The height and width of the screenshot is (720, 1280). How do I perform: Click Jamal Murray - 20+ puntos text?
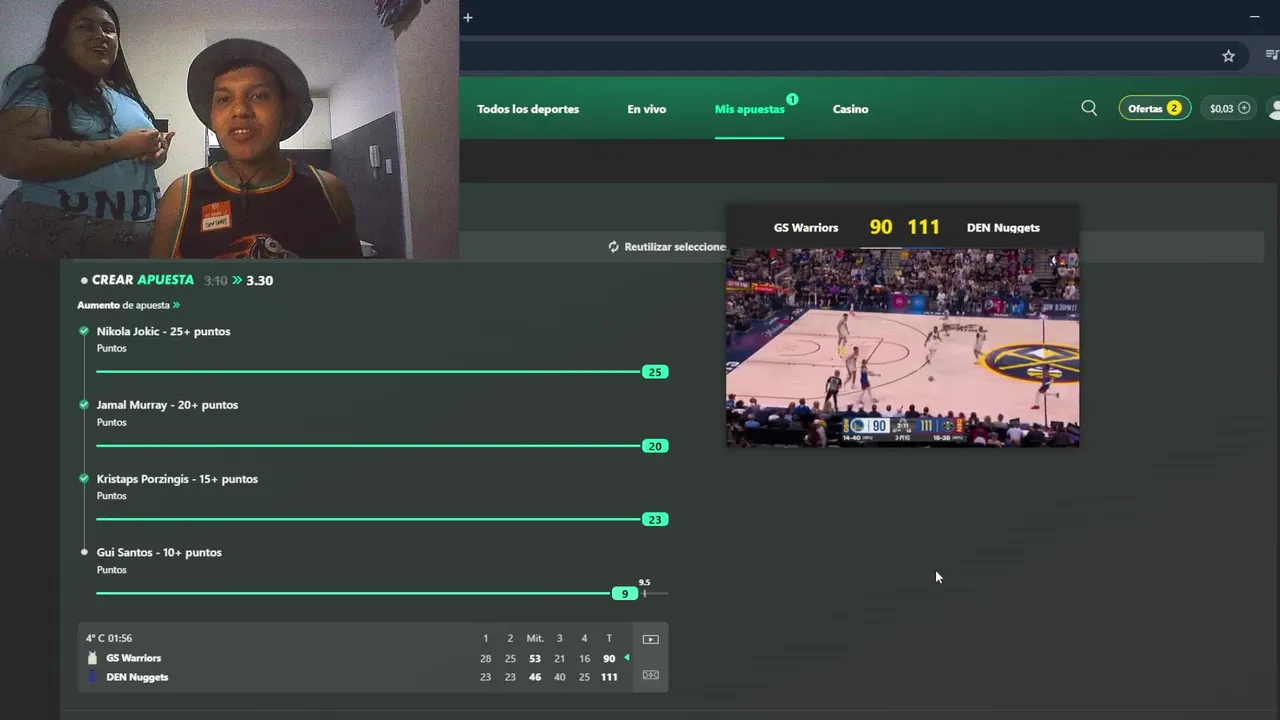coord(167,405)
